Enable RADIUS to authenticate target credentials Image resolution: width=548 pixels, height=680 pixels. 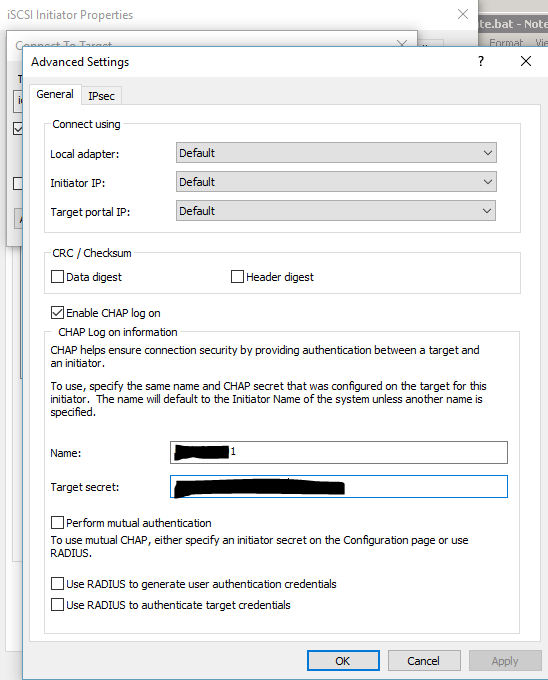[x=57, y=605]
